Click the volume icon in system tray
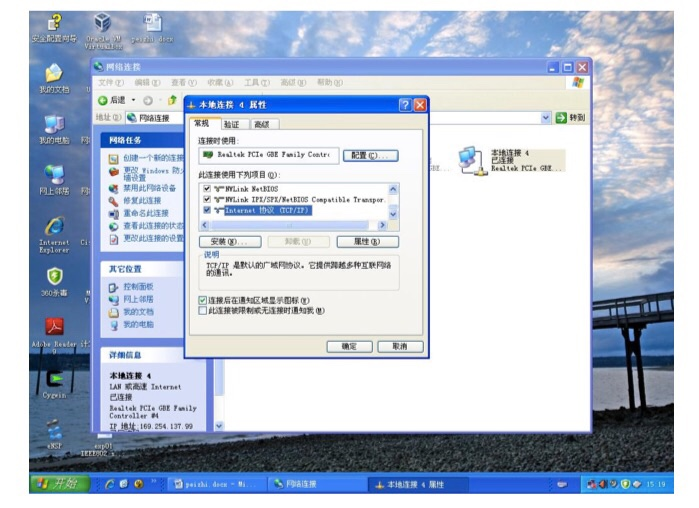Screen dimensions: 699x508 (603, 484)
